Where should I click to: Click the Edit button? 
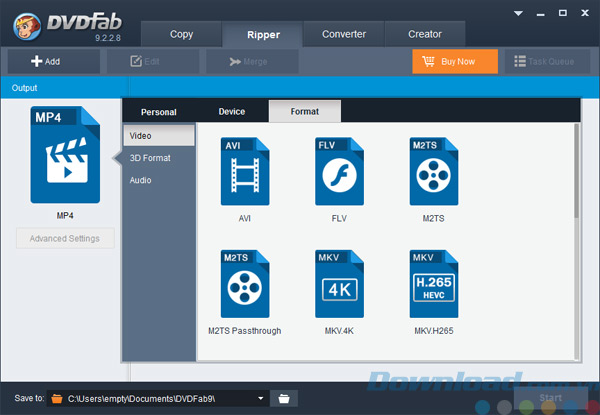153,61
